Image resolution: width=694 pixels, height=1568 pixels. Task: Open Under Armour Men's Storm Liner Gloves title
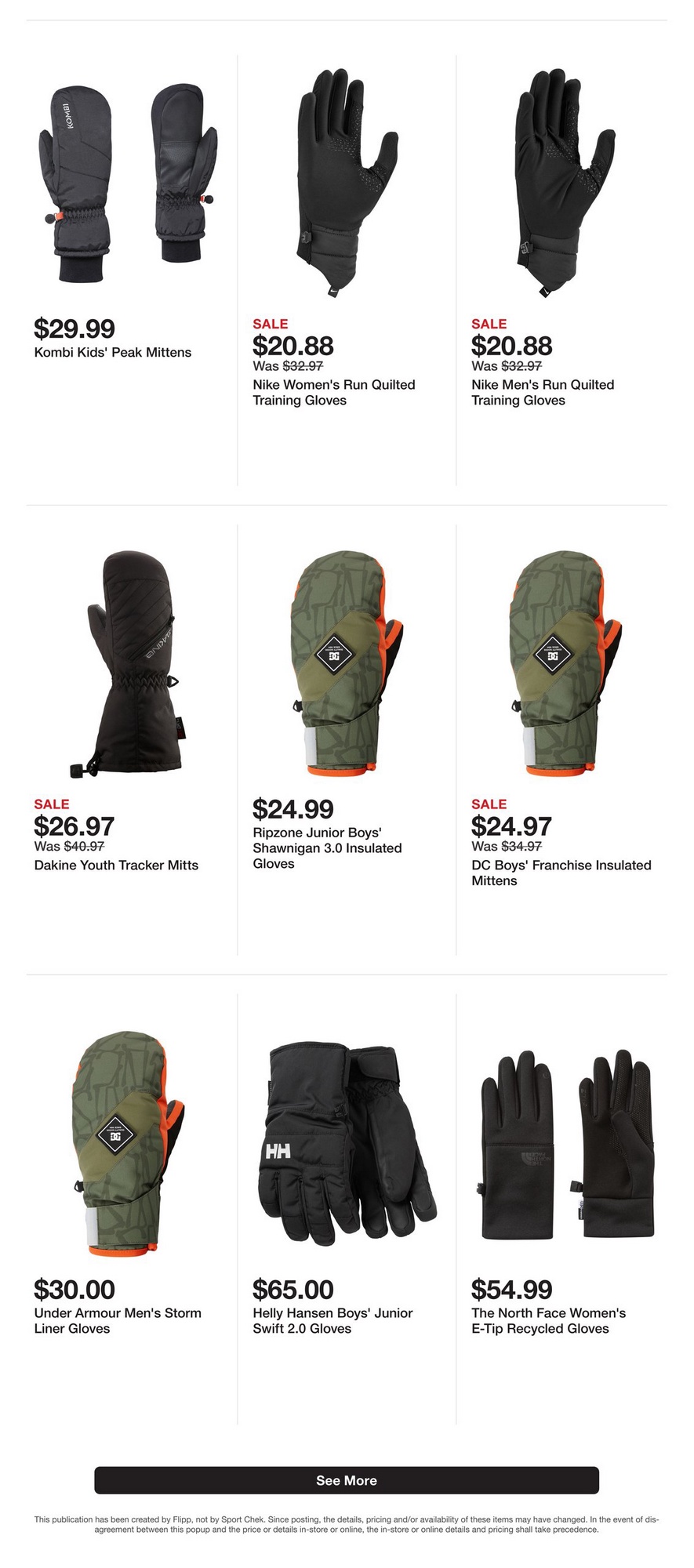coord(118,1321)
